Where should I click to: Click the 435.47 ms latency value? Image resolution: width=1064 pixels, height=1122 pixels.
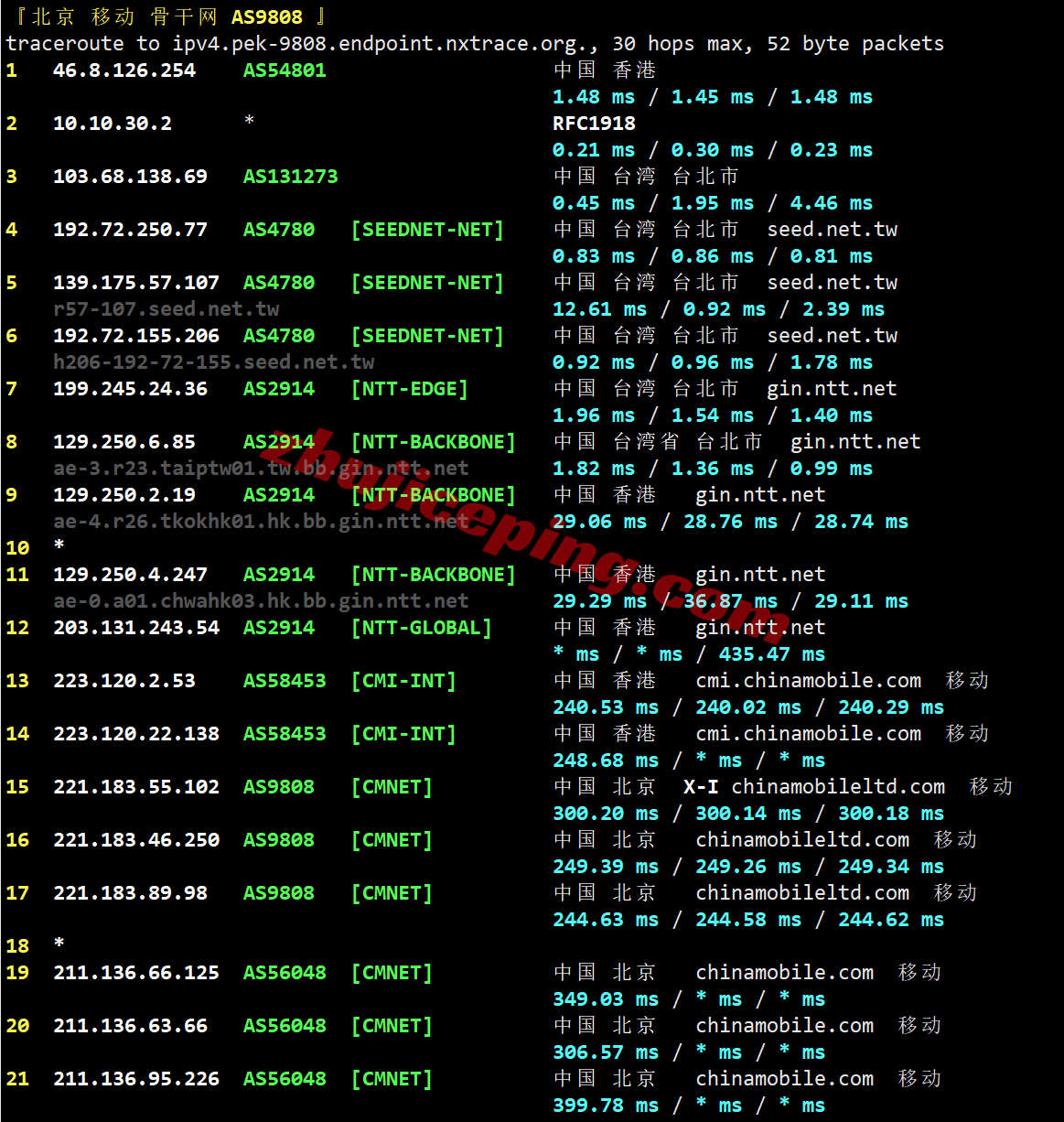click(x=772, y=654)
